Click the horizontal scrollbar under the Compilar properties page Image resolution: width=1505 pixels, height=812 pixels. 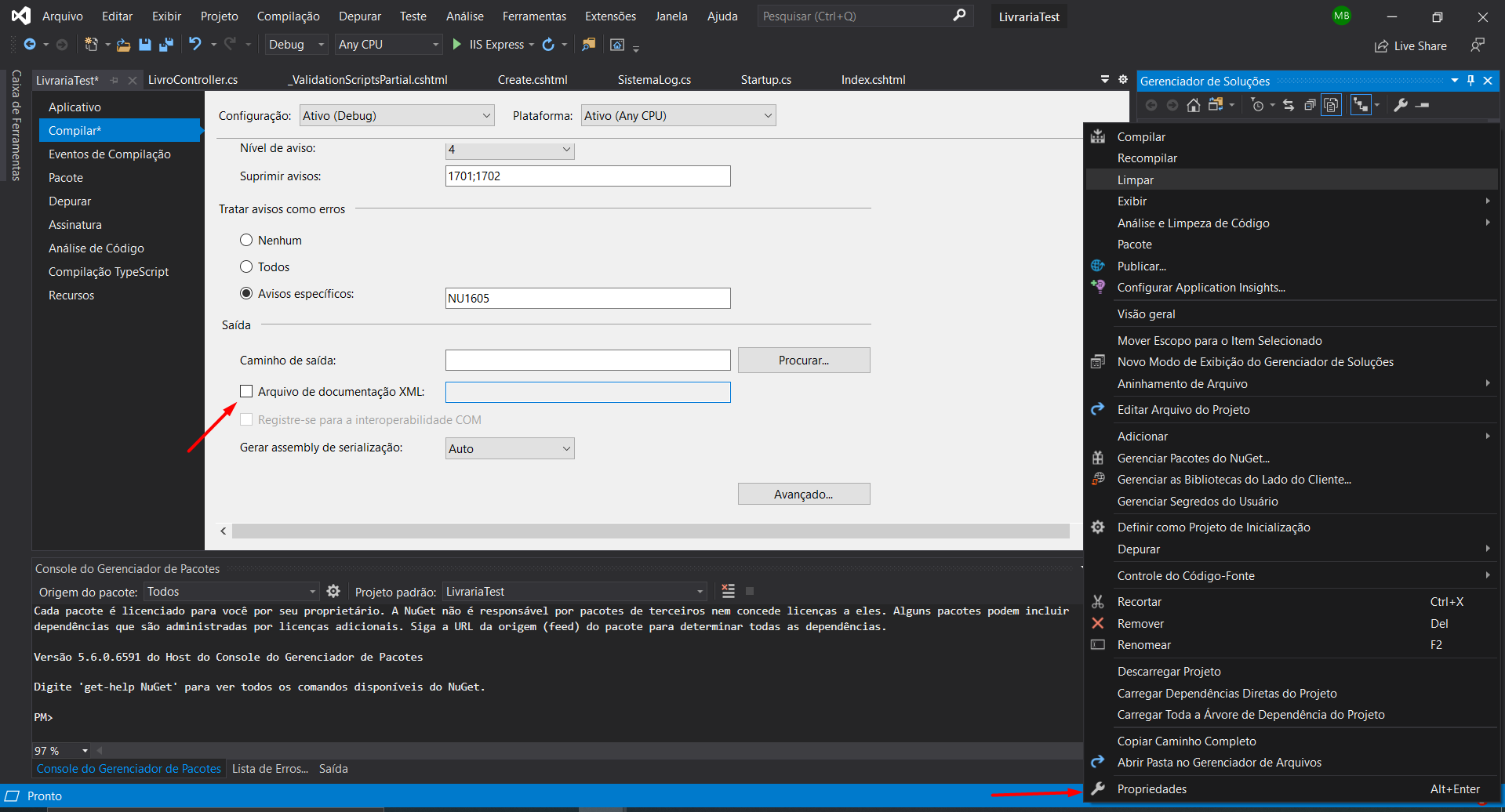pyautogui.click(x=651, y=531)
